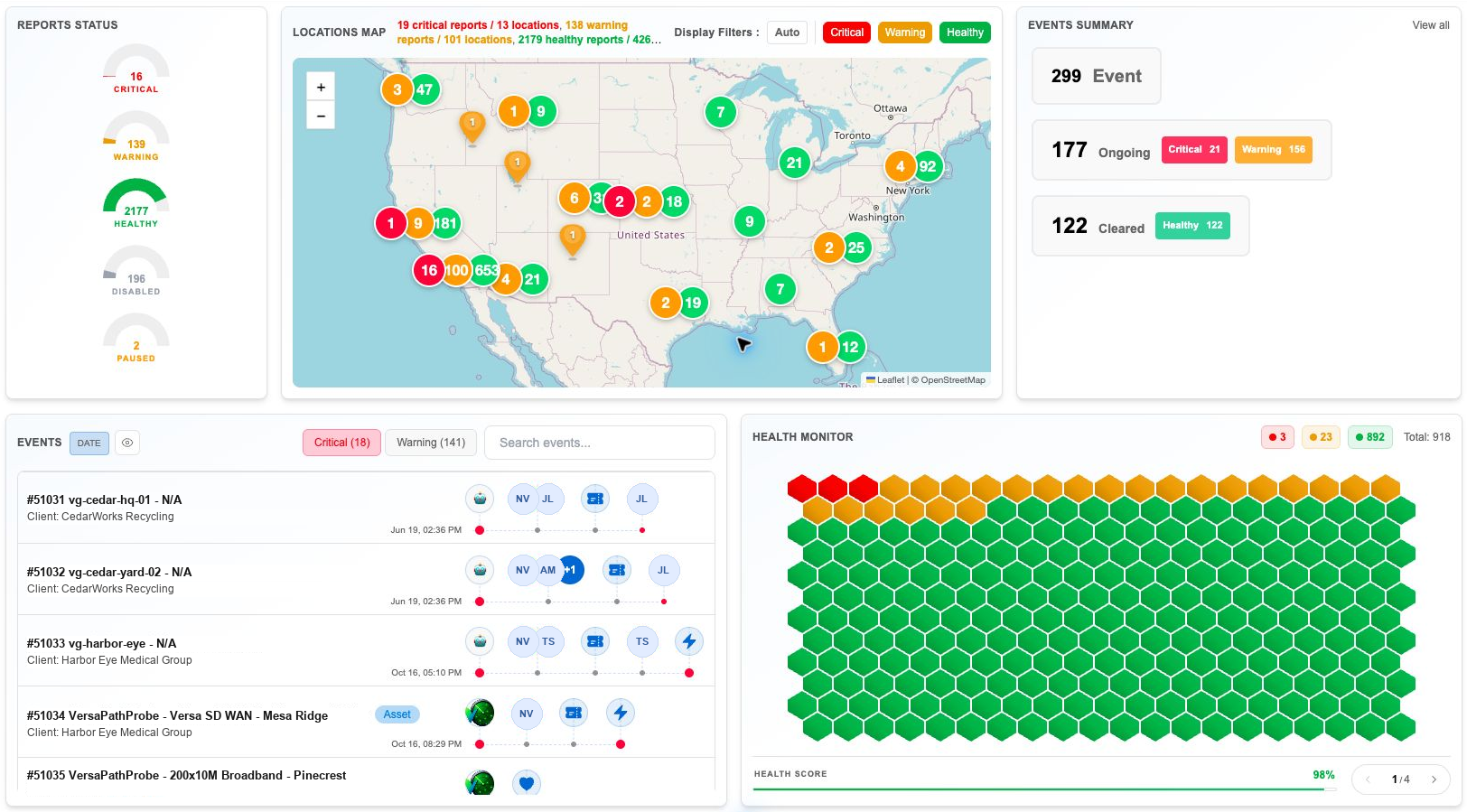
Task: Go to next Health Monitor page
Action: [x=1434, y=779]
